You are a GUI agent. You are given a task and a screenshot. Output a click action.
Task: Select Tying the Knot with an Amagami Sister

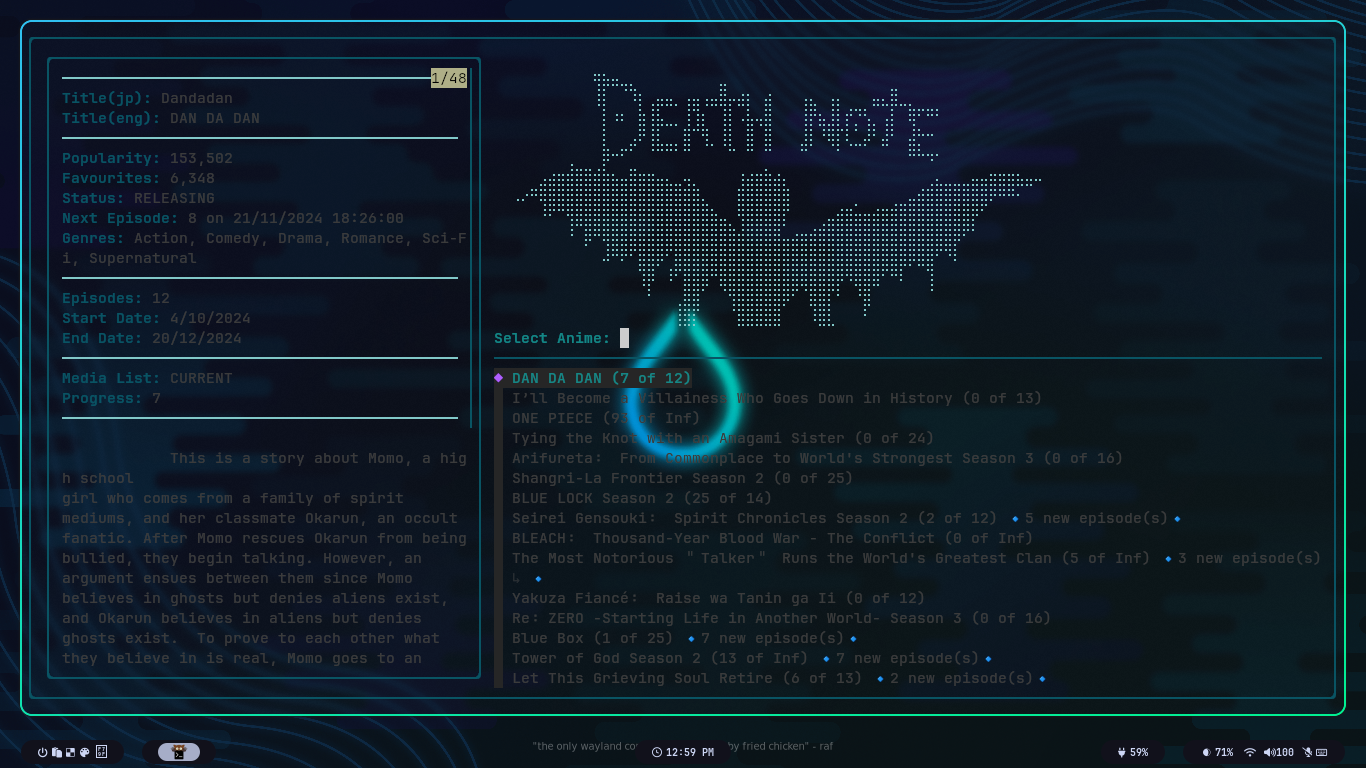(x=723, y=438)
